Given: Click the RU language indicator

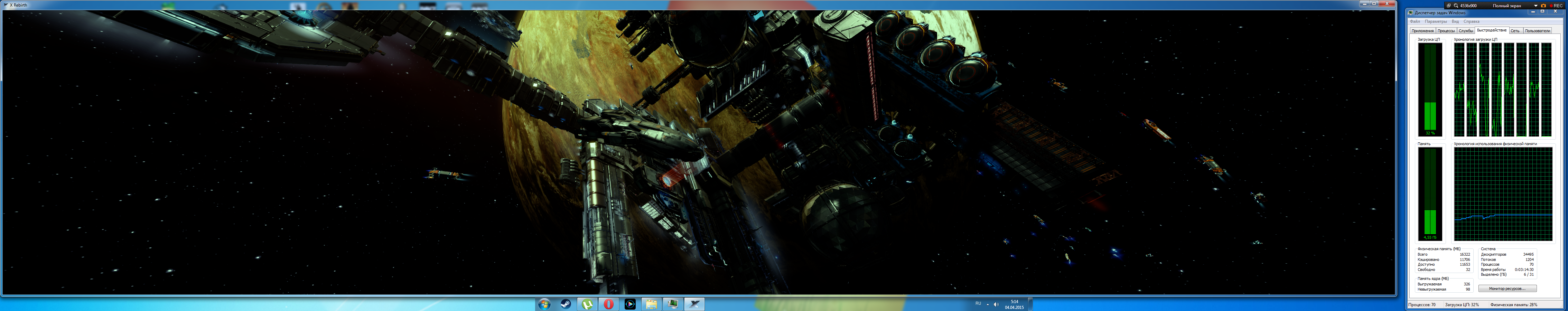Looking at the screenshot, I should tap(978, 304).
